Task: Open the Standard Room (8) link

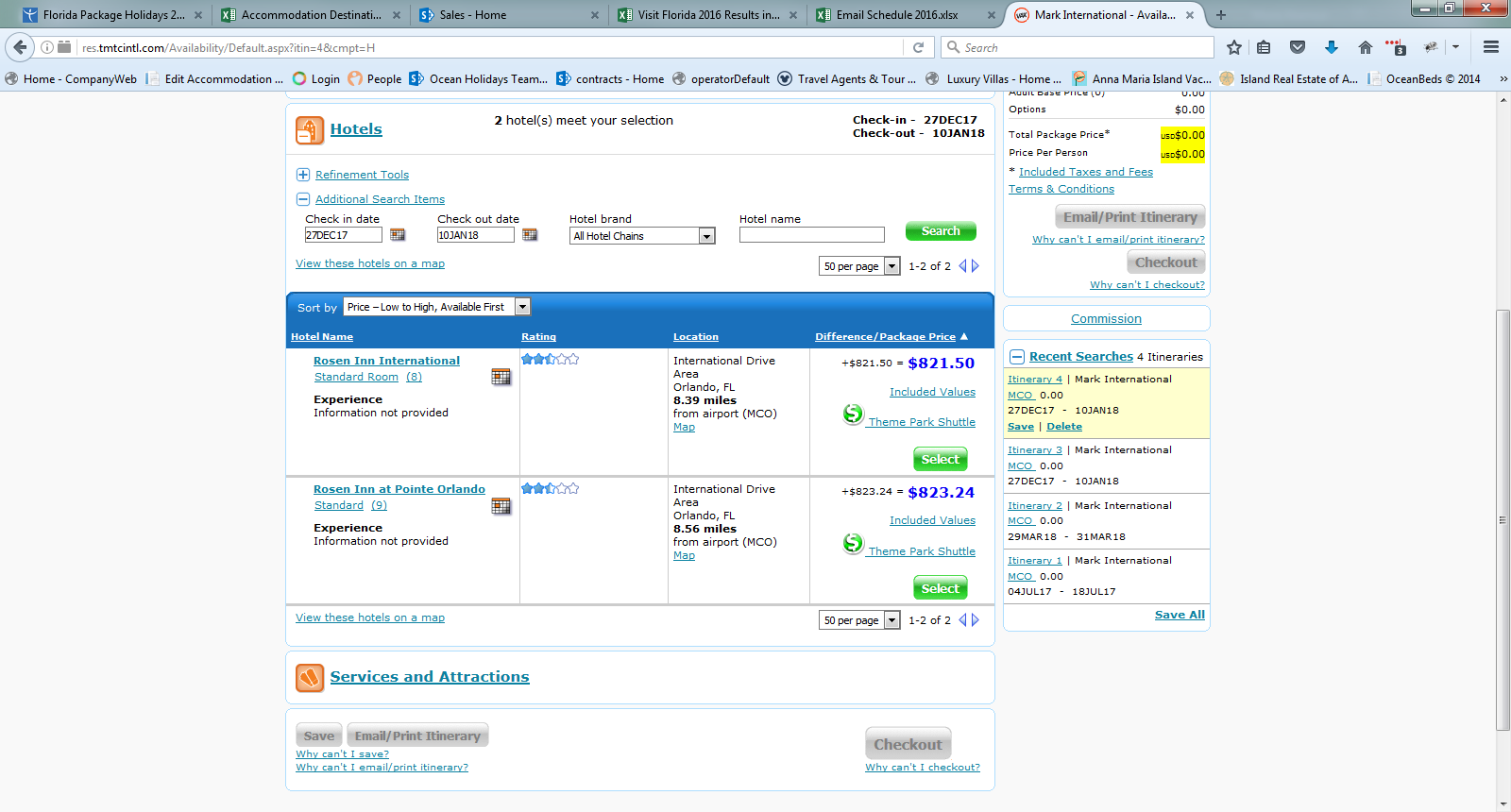Action: [368, 377]
